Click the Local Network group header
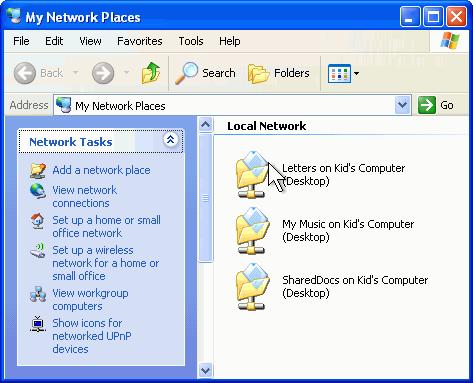Viewport: 473px width, 383px height. 266,126
